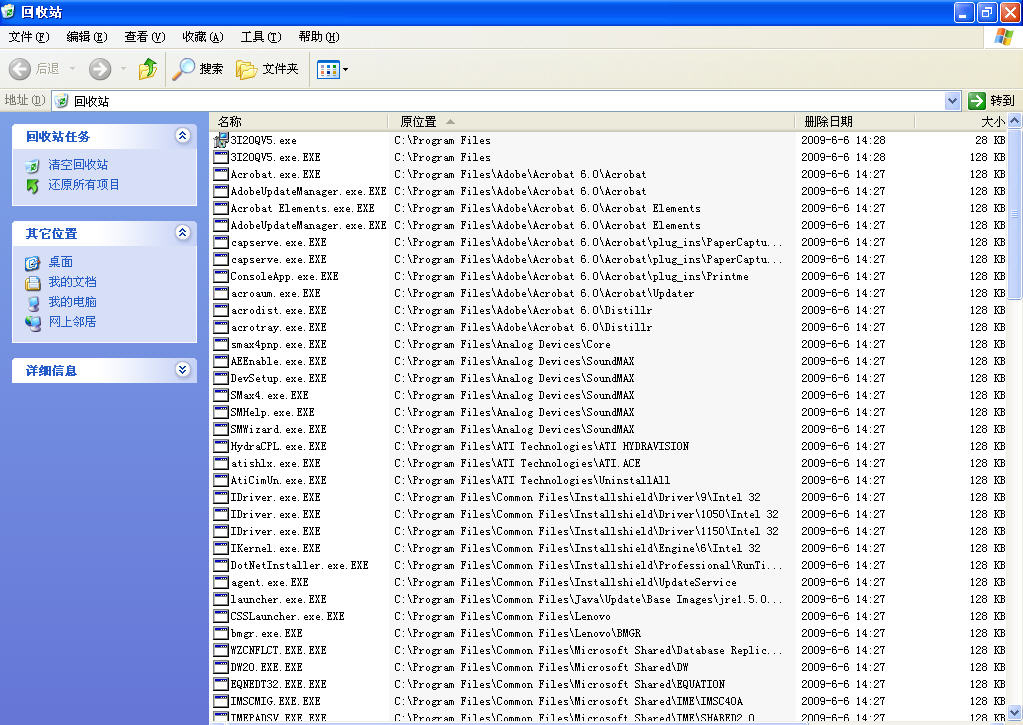Click the icon of ConsoleApp.exe.EXE
Screen dimensions: 1023x725
tap(221, 276)
